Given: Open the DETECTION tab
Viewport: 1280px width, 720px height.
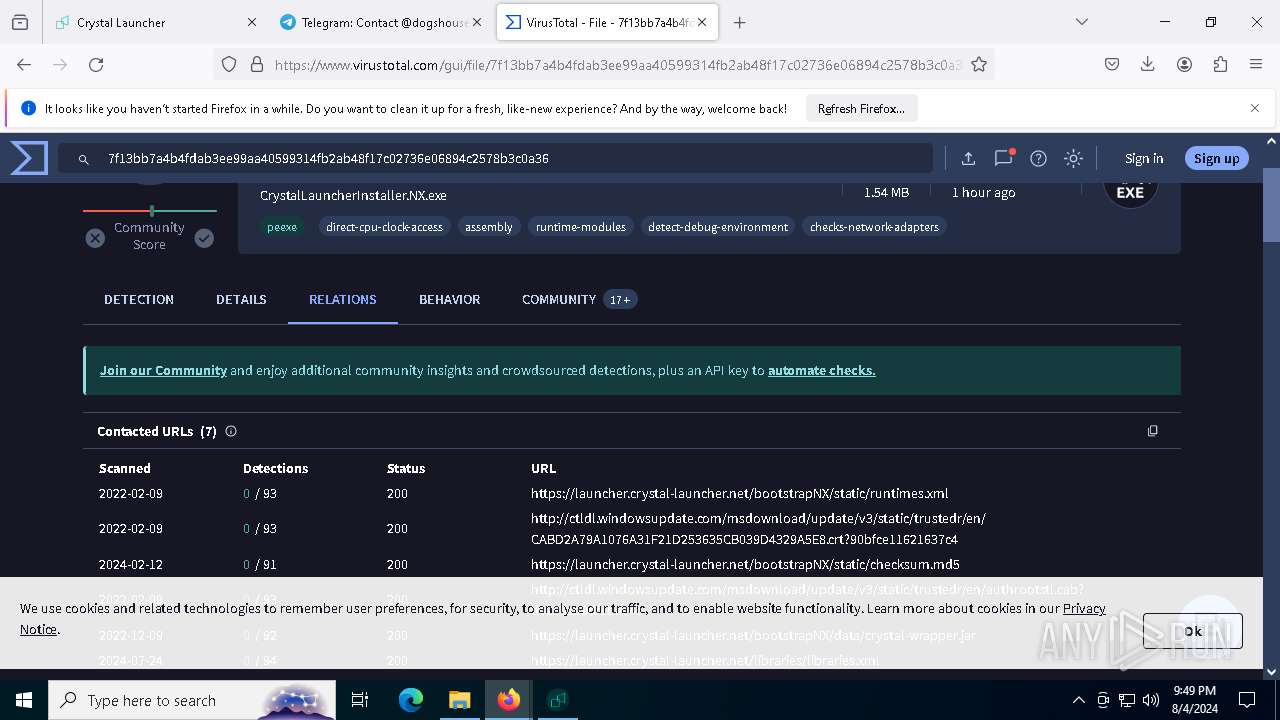Looking at the screenshot, I should tap(139, 299).
